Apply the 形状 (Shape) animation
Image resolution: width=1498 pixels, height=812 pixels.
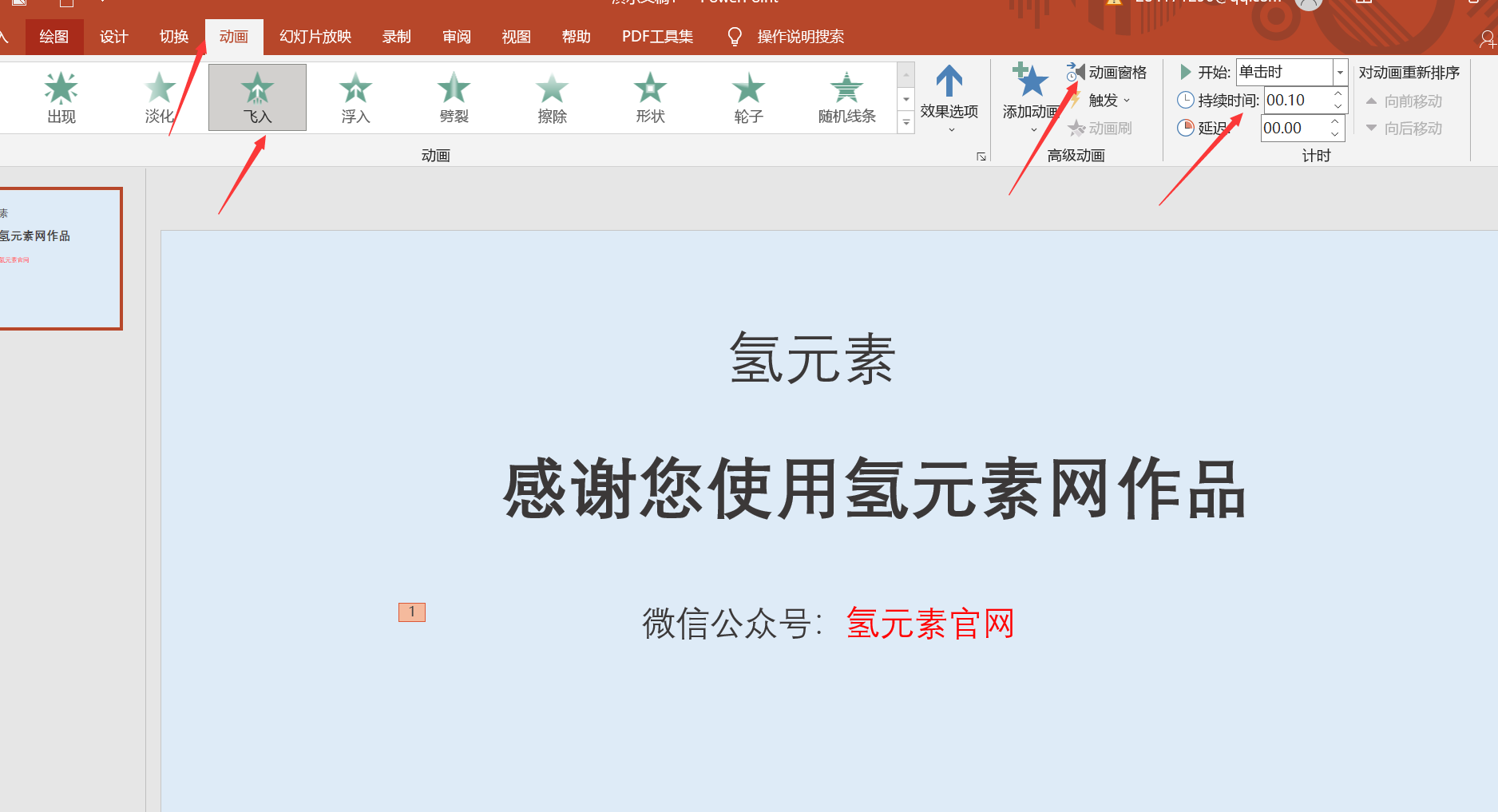click(x=650, y=97)
